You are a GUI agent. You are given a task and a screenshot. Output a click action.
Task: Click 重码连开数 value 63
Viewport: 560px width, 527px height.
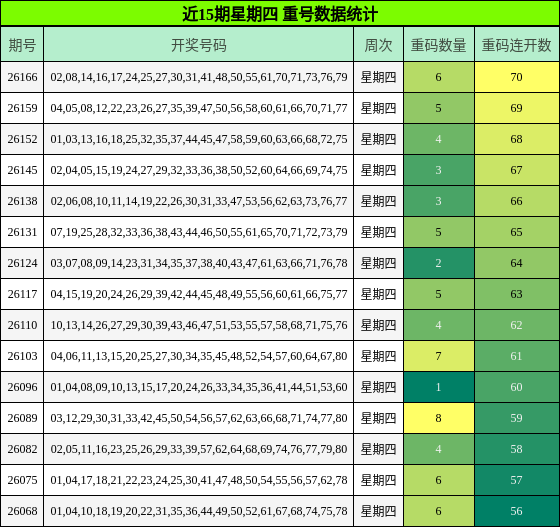click(516, 294)
